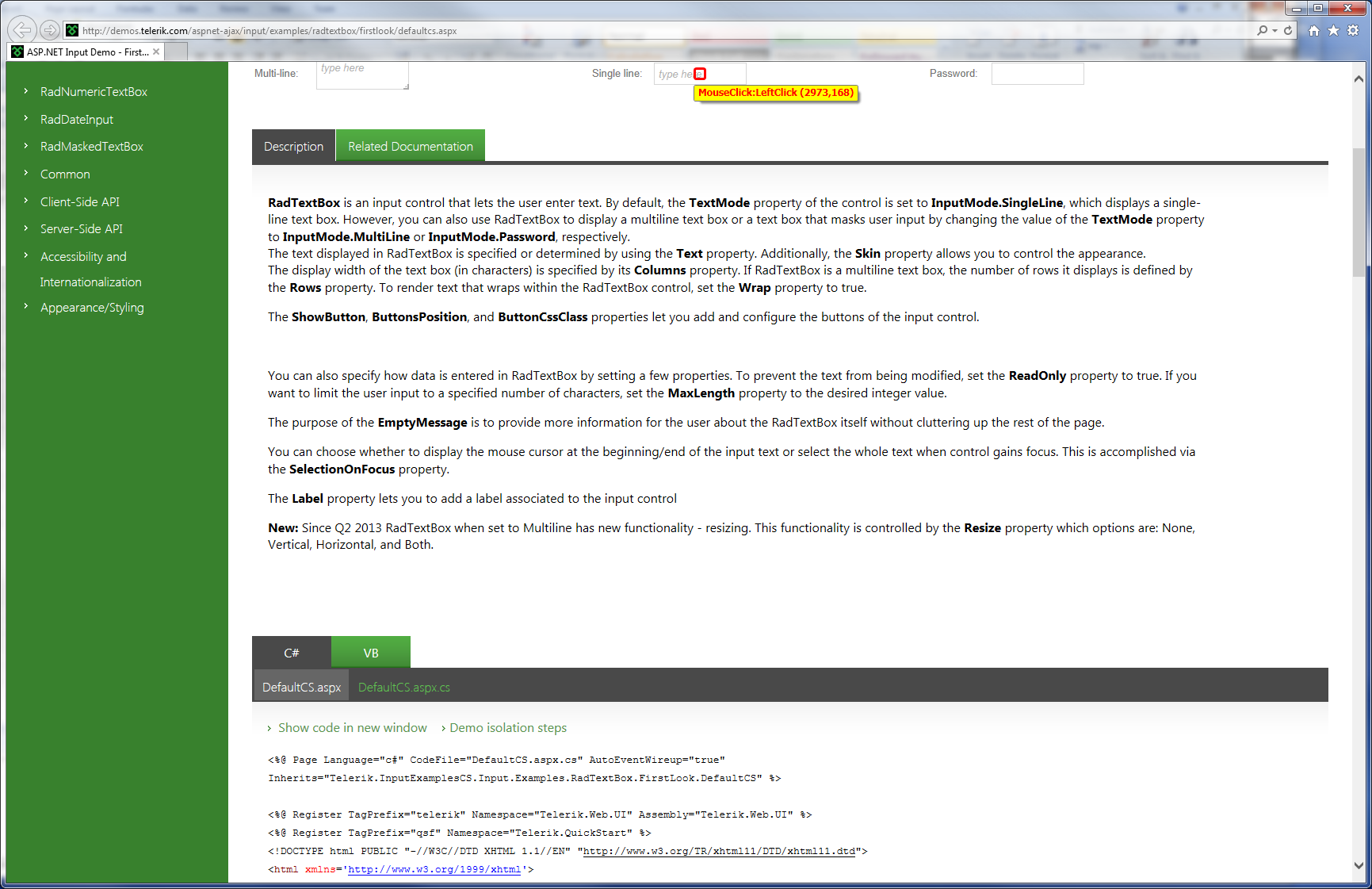This screenshot has height=889, width=1372.
Task: Open the Appearance/Styling sidebar item
Action: tap(92, 308)
